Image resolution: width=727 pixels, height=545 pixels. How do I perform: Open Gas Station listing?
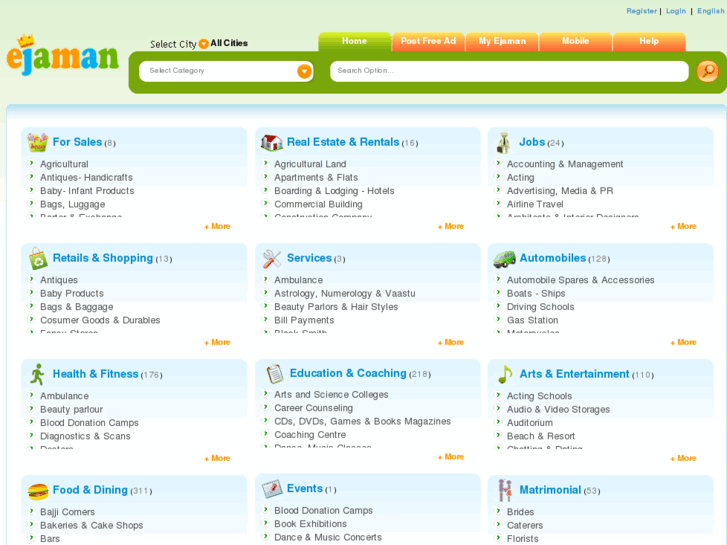pos(533,321)
